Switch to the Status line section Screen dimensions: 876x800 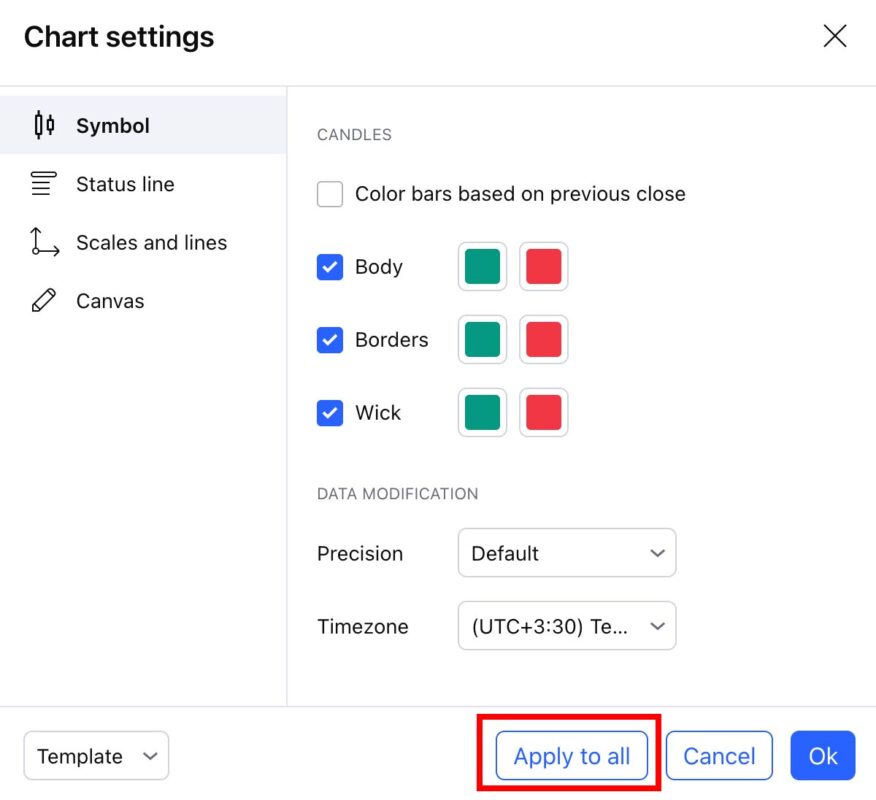[125, 183]
